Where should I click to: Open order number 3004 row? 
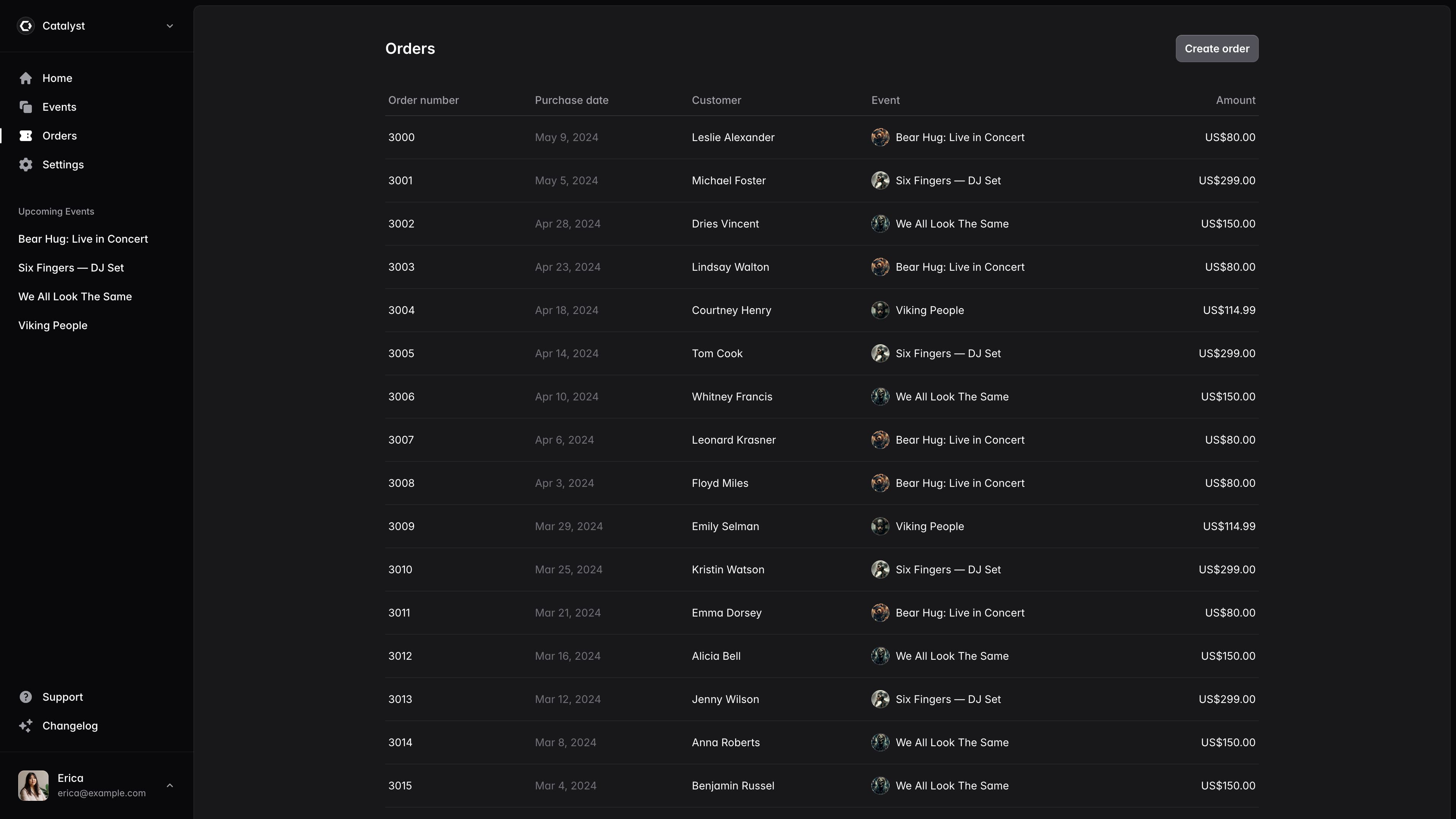pyautogui.click(x=401, y=310)
